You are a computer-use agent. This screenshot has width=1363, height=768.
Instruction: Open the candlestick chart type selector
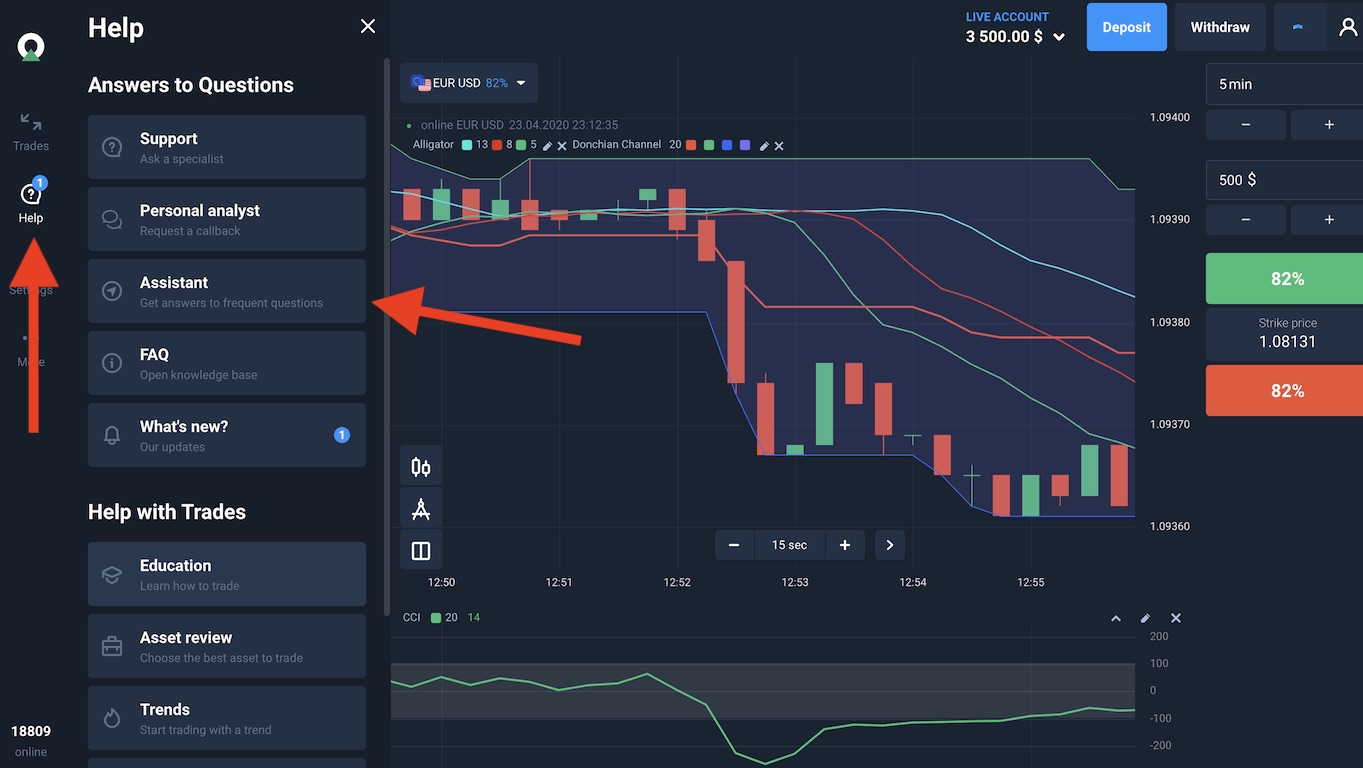pos(421,467)
